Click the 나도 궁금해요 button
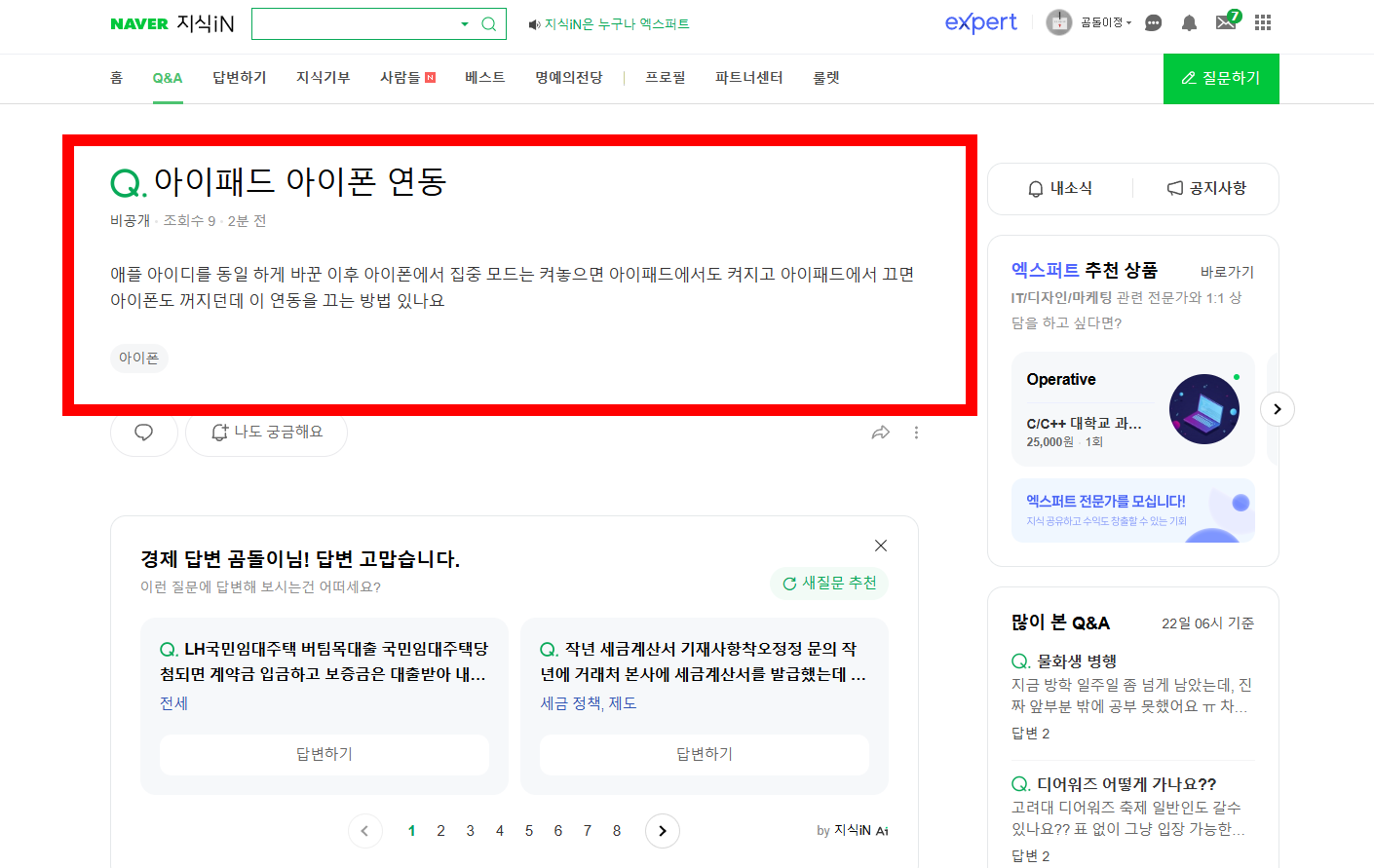The width and height of the screenshot is (1374, 868). click(x=267, y=432)
